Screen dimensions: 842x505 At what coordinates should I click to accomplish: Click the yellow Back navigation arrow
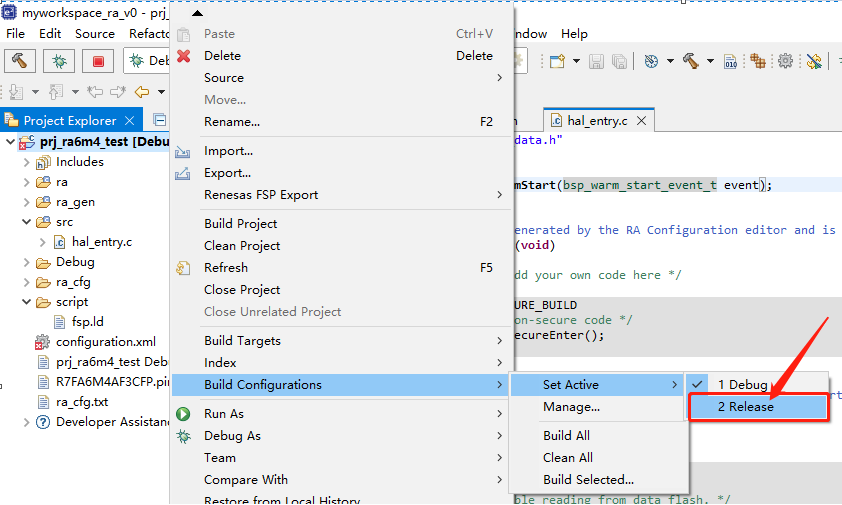pyautogui.click(x=142, y=92)
